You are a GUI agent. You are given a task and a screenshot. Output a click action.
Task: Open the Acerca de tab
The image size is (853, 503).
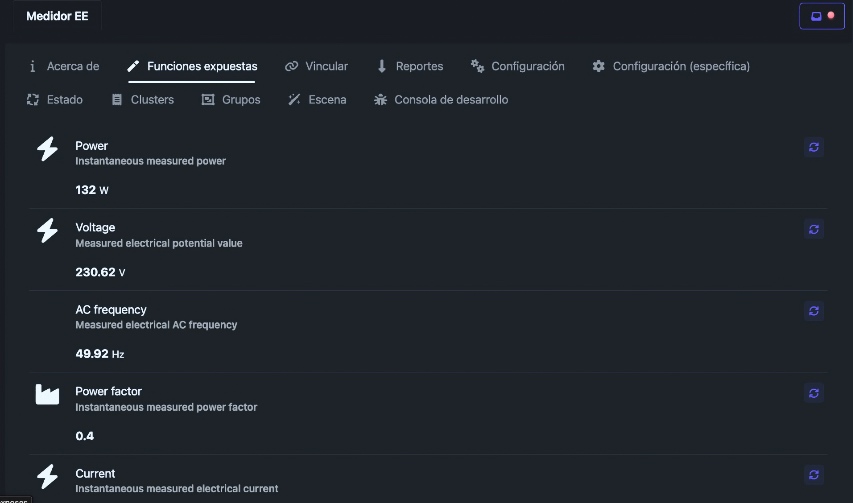point(64,66)
